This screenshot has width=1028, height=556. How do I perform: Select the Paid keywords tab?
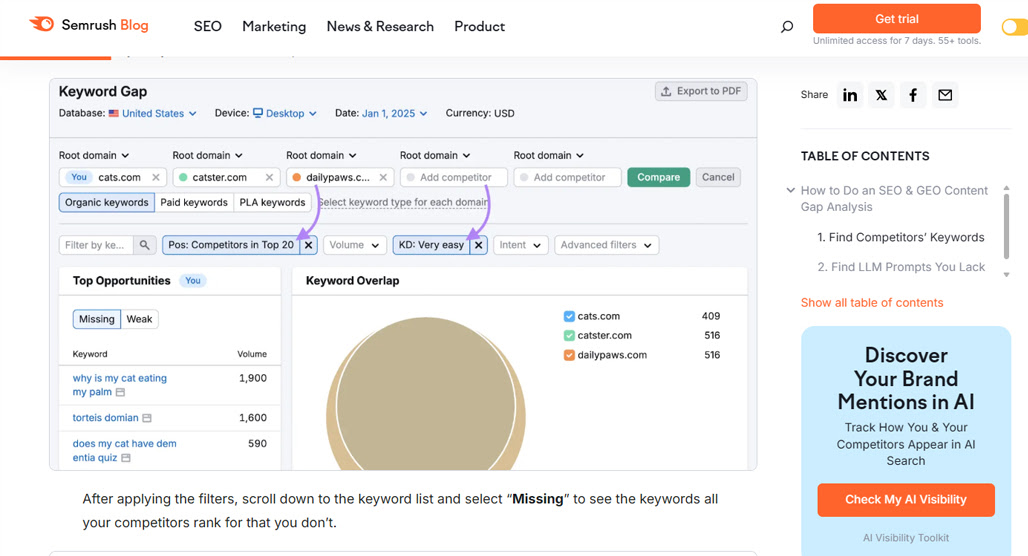click(x=194, y=203)
